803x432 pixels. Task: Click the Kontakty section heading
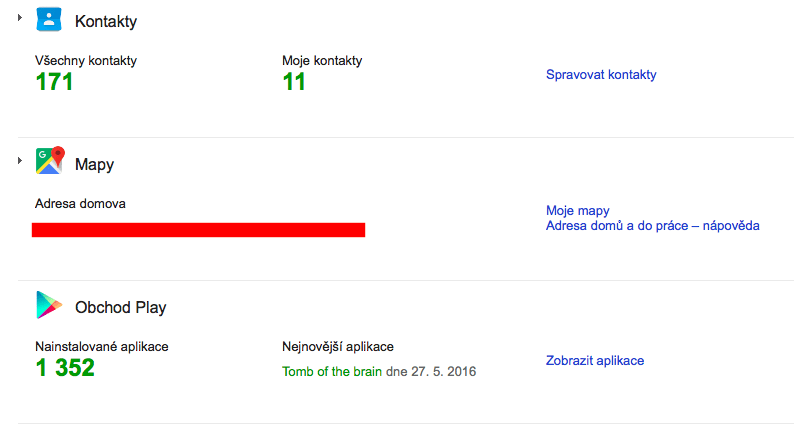coord(106,21)
